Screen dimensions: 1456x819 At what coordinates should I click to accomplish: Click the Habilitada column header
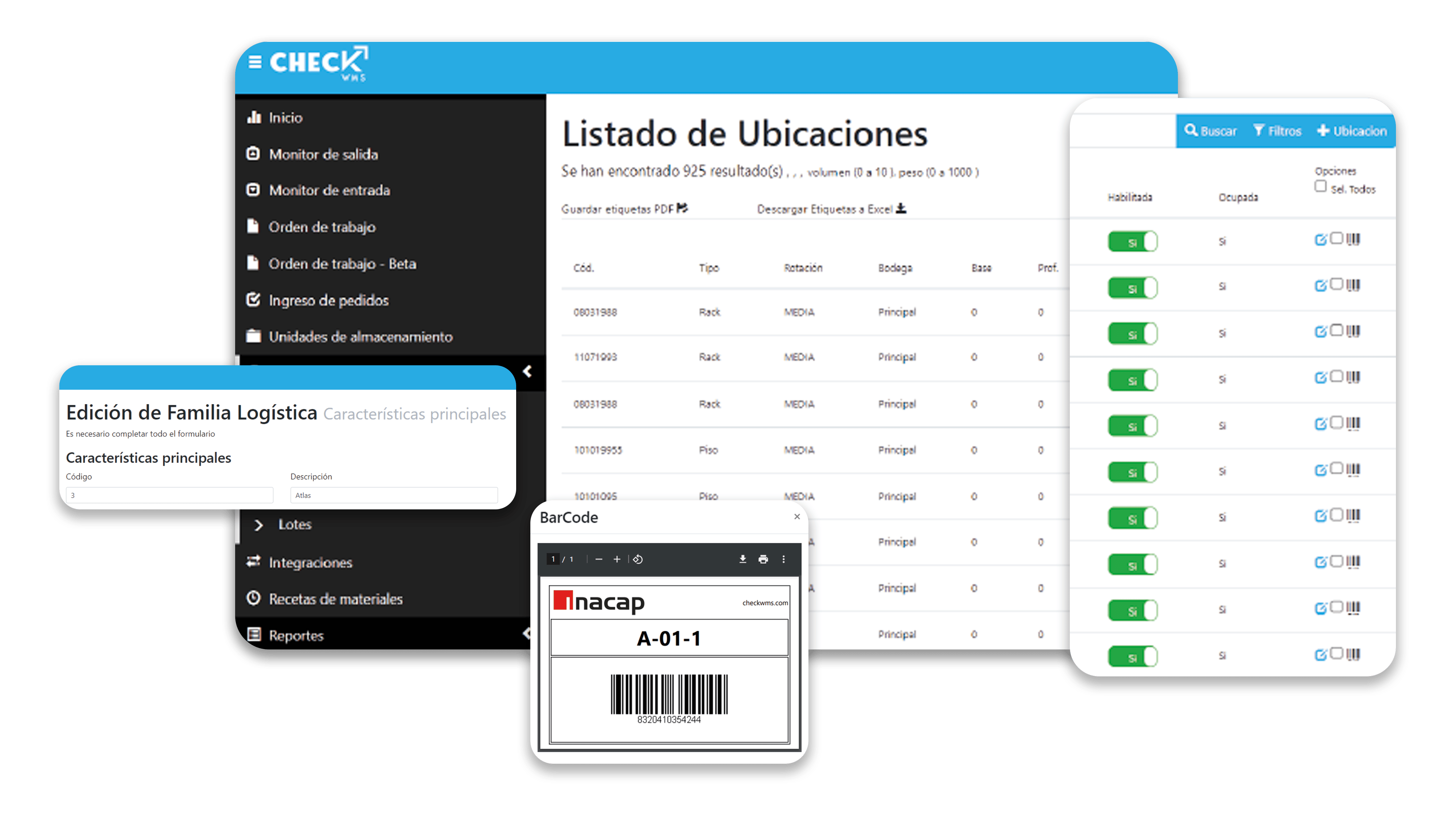[x=1130, y=197]
